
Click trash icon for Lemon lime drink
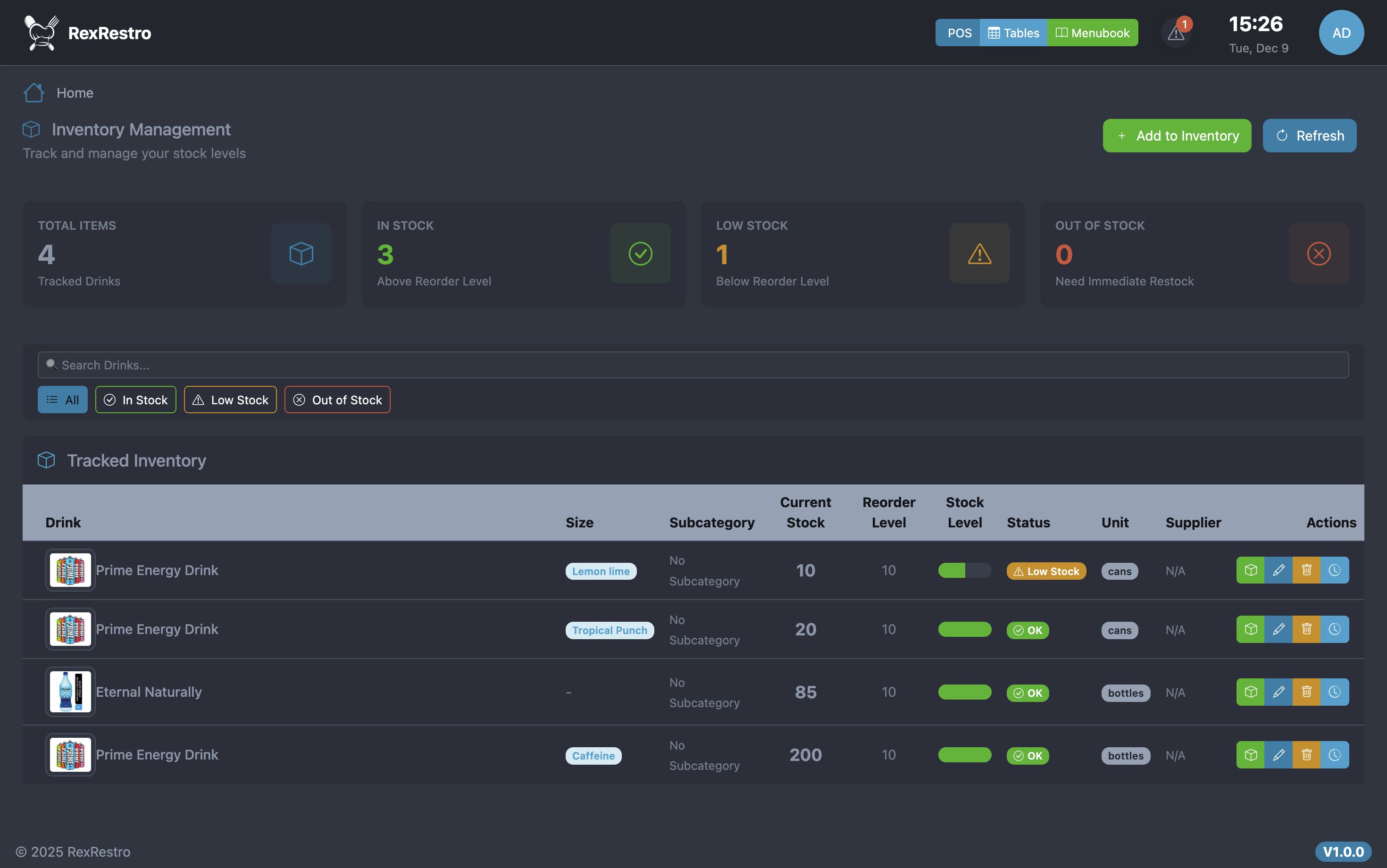(x=1307, y=570)
